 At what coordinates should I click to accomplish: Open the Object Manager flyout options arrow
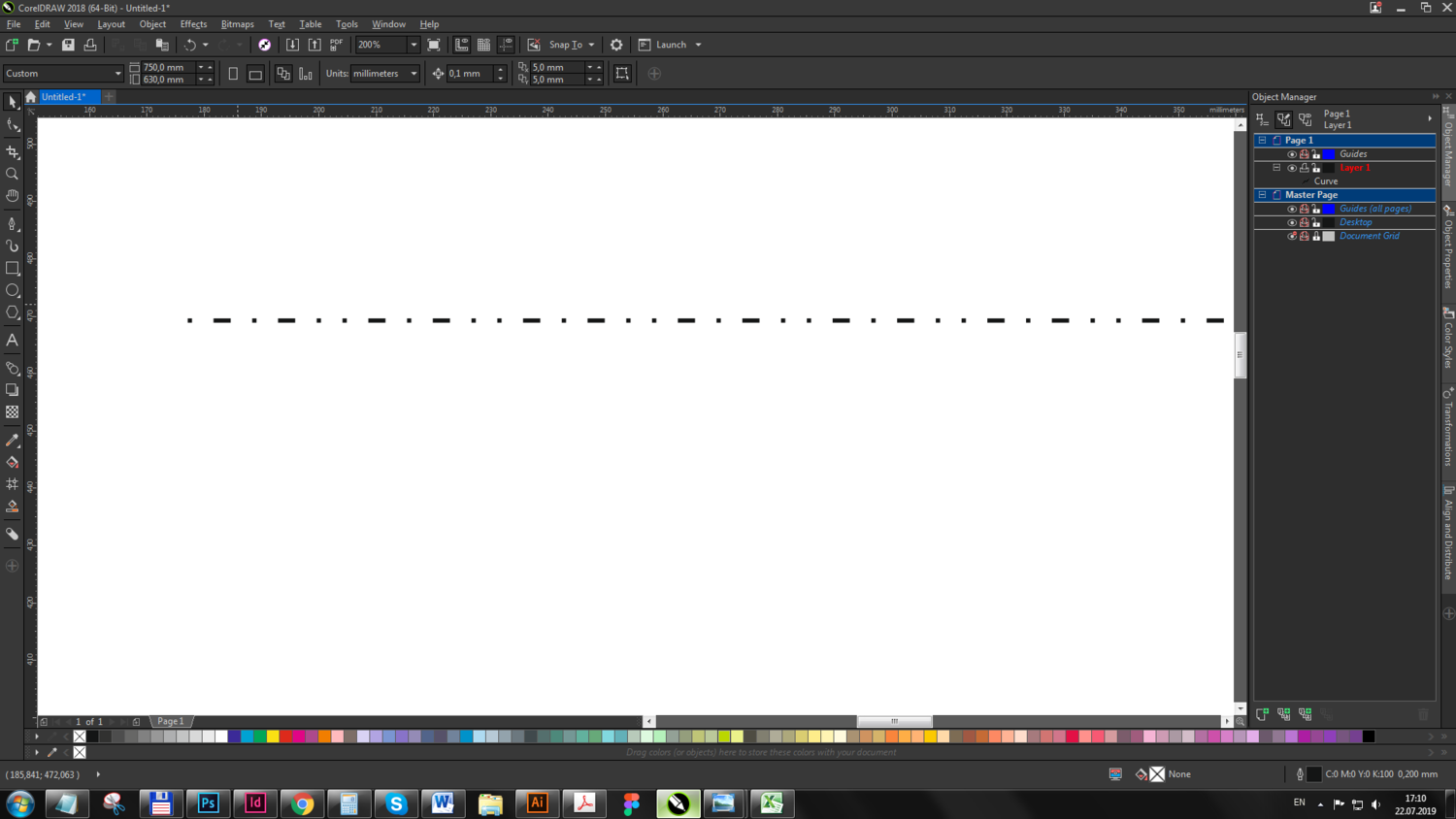(x=1430, y=119)
